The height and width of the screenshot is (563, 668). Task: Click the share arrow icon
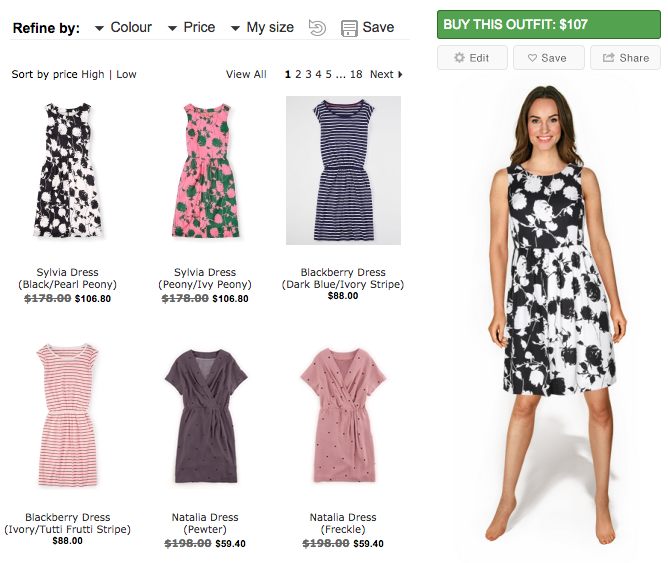pos(608,58)
